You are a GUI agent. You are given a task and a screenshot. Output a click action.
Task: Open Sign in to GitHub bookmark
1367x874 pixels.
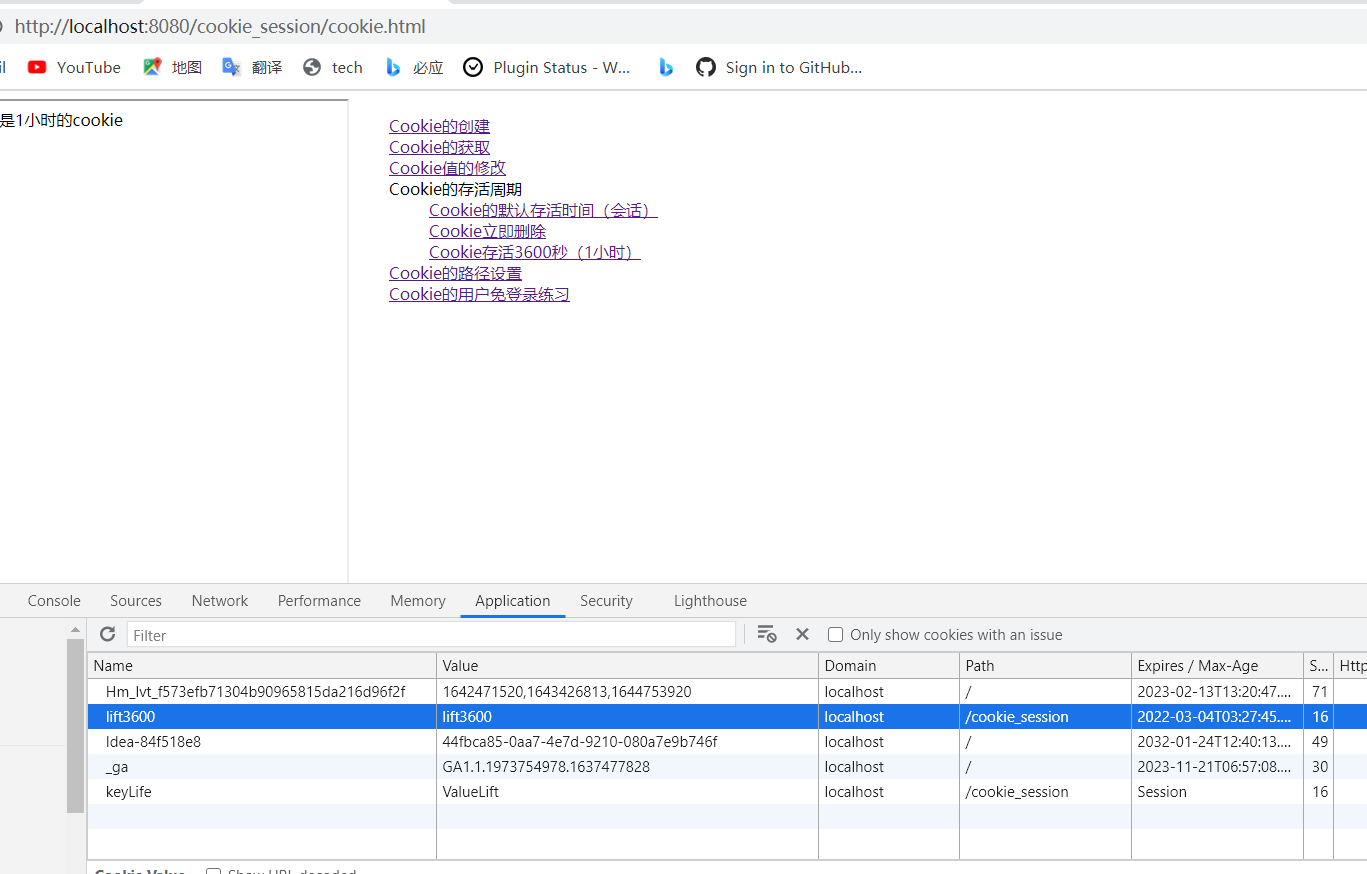(779, 67)
